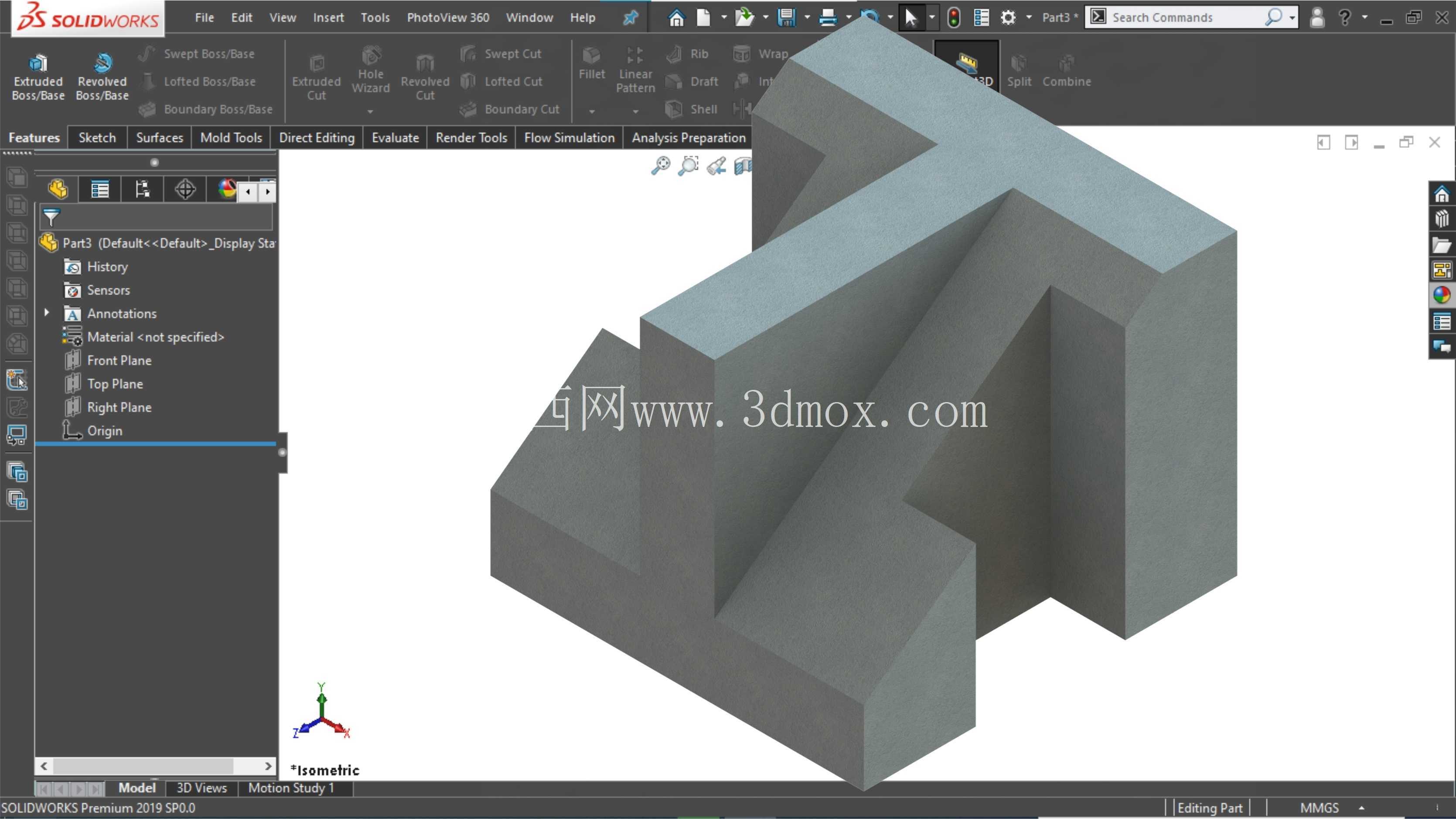Choose Lofted Boss/Base feature
This screenshot has width=1456, height=819.
point(197,82)
